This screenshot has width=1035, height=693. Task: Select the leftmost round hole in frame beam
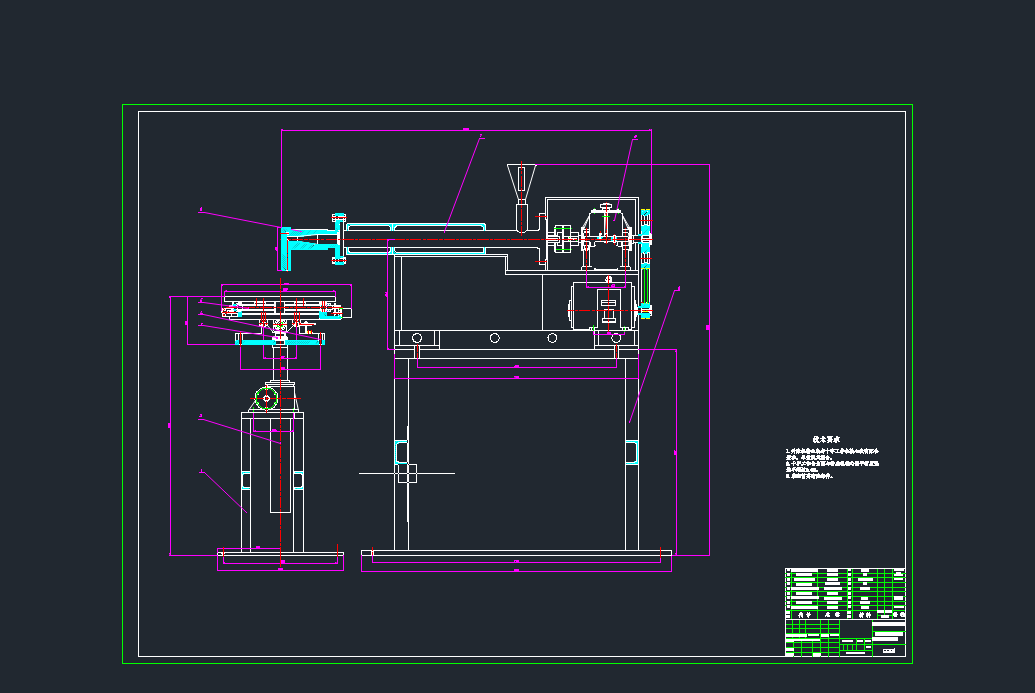[417, 338]
